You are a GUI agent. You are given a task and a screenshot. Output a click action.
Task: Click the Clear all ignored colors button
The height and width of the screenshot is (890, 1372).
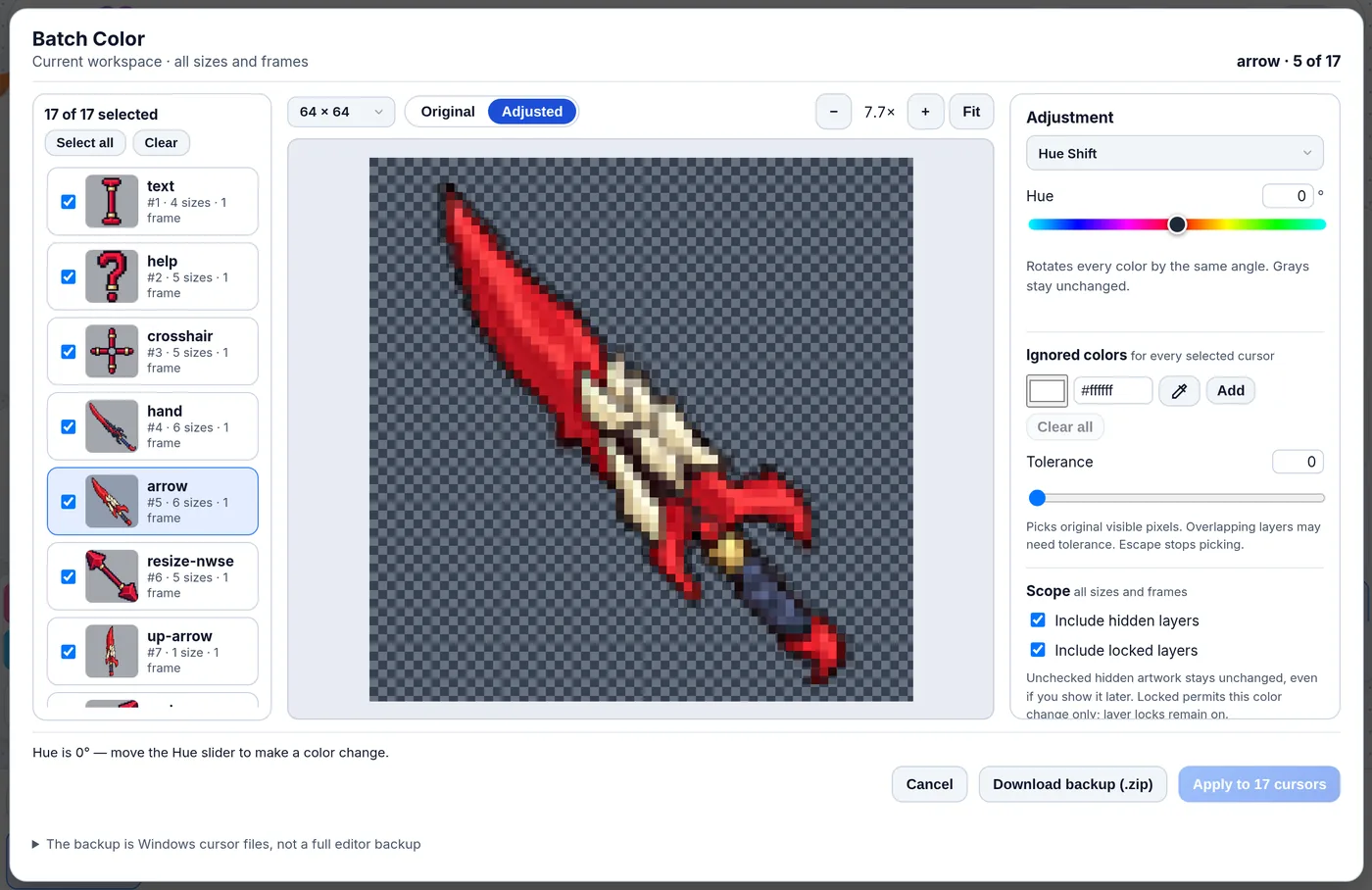(1065, 427)
